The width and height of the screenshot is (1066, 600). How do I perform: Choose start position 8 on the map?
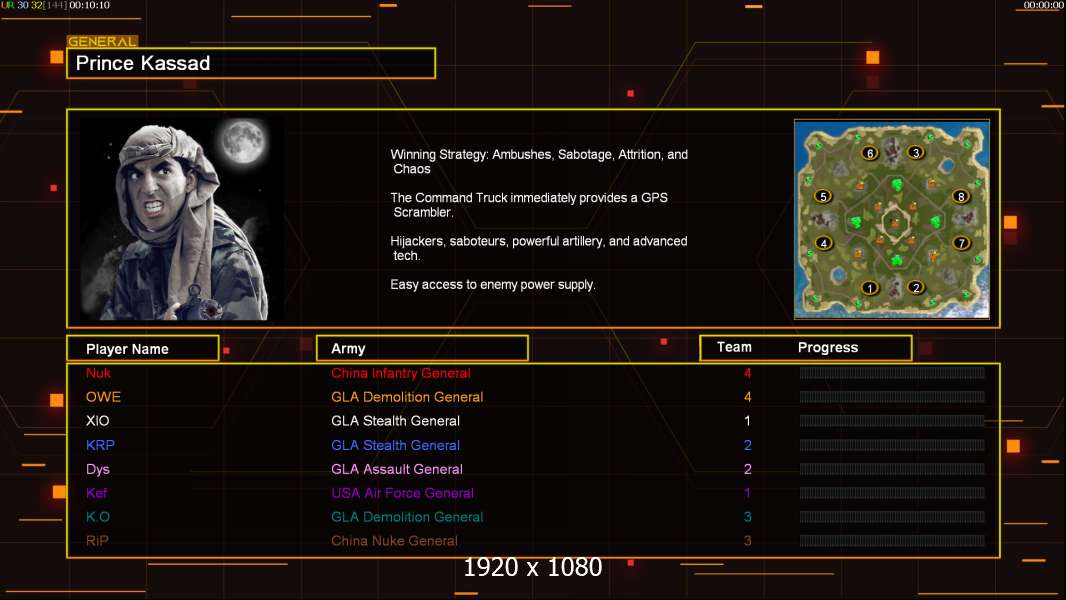(961, 196)
